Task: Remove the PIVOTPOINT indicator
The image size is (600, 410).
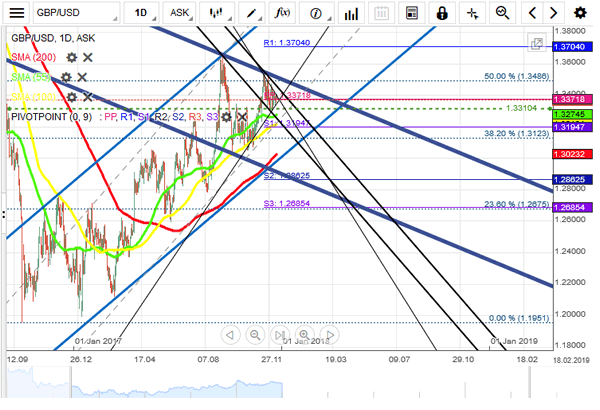Action: pos(241,117)
